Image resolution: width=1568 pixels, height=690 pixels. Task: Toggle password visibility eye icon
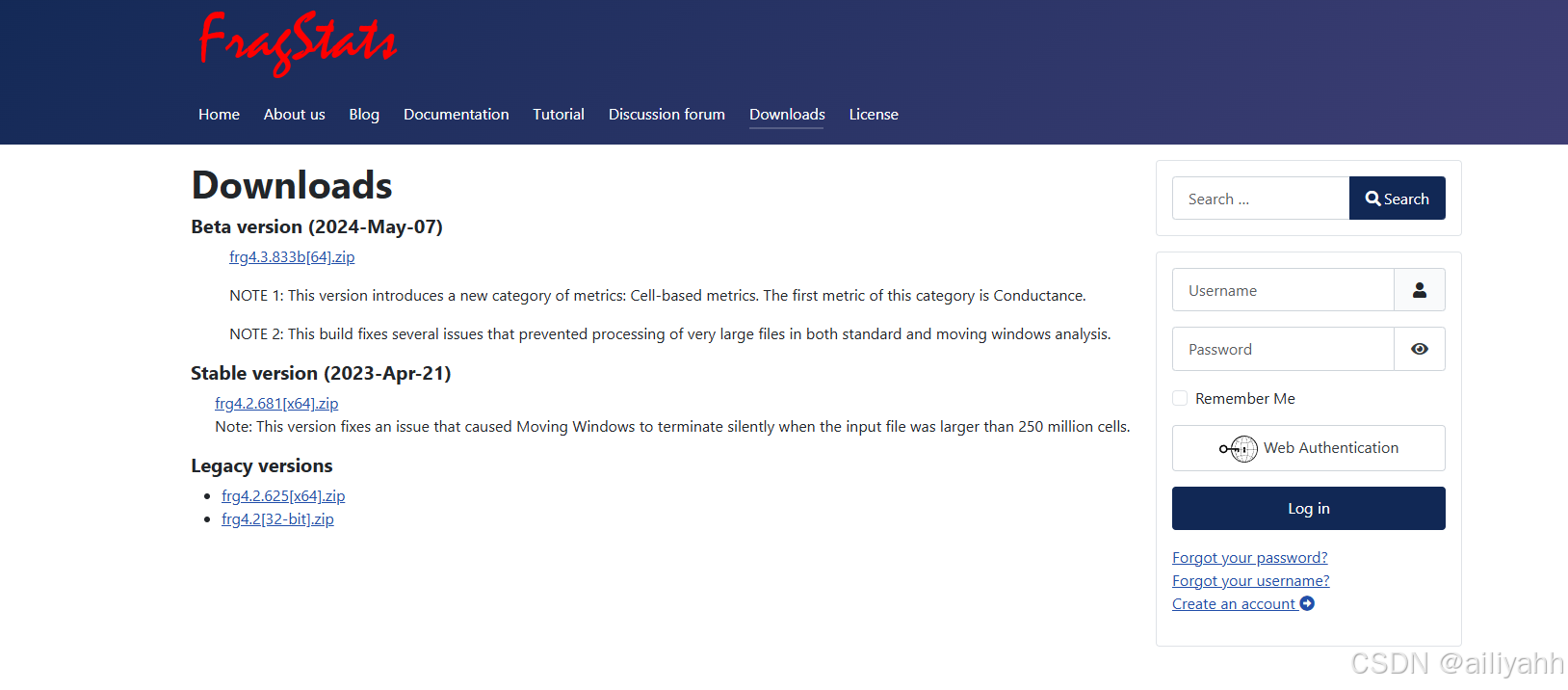pyautogui.click(x=1419, y=349)
